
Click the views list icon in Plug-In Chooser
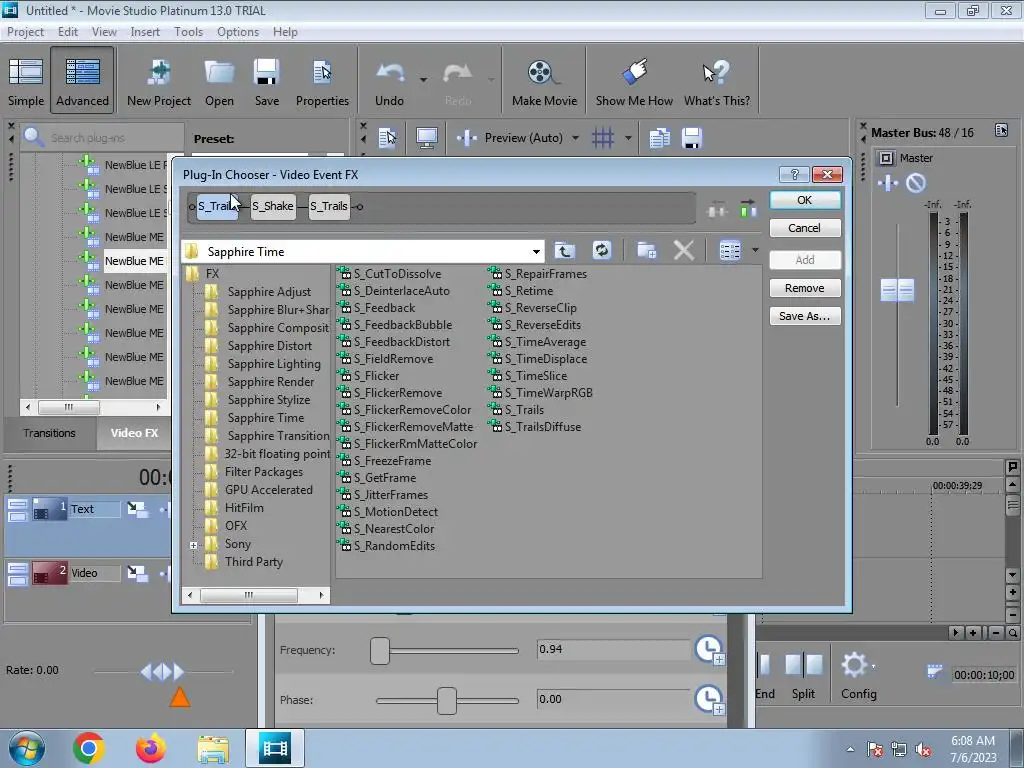729,250
